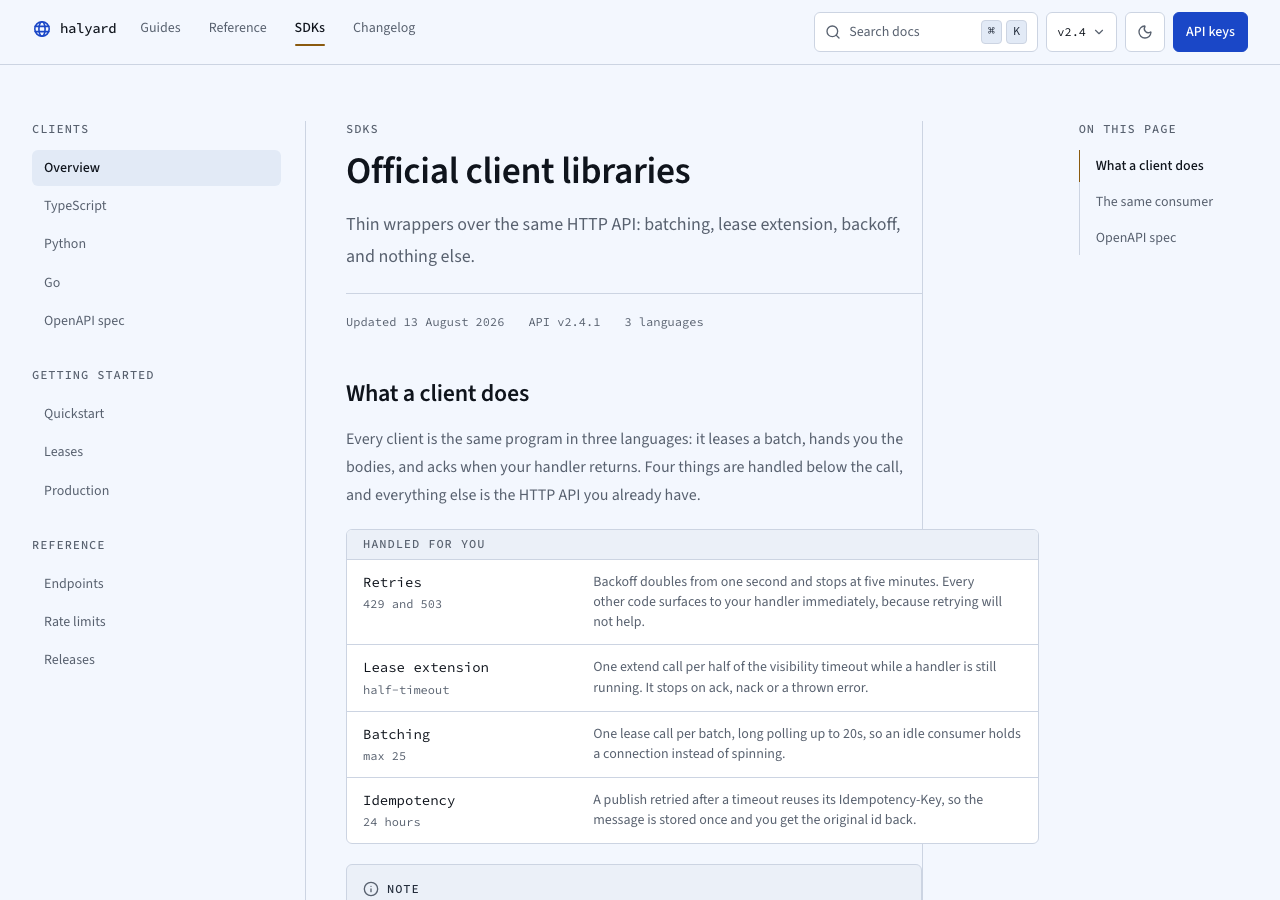Click the REFERENCE sidebar heading

(68, 545)
